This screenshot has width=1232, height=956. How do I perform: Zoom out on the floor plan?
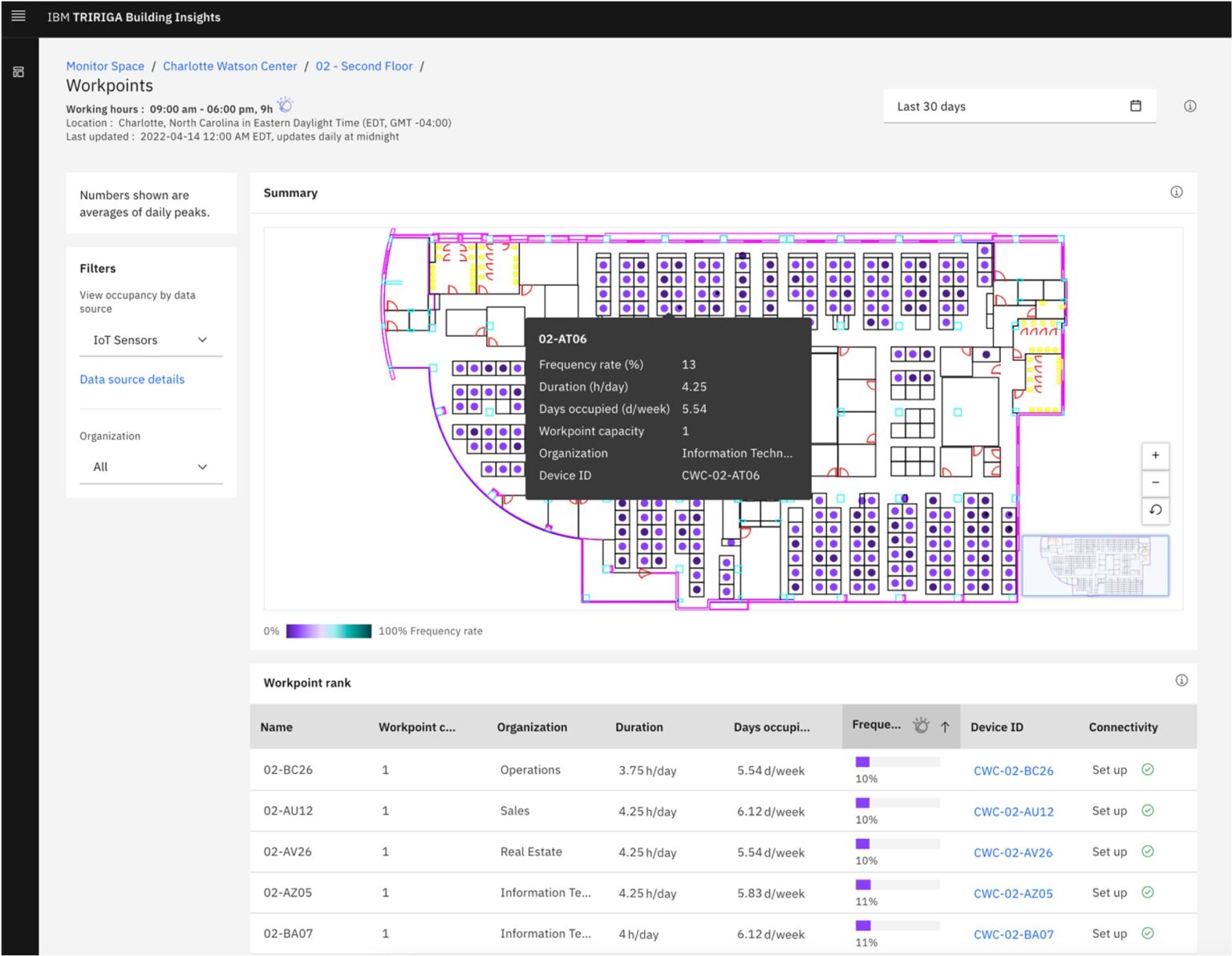(x=1155, y=482)
